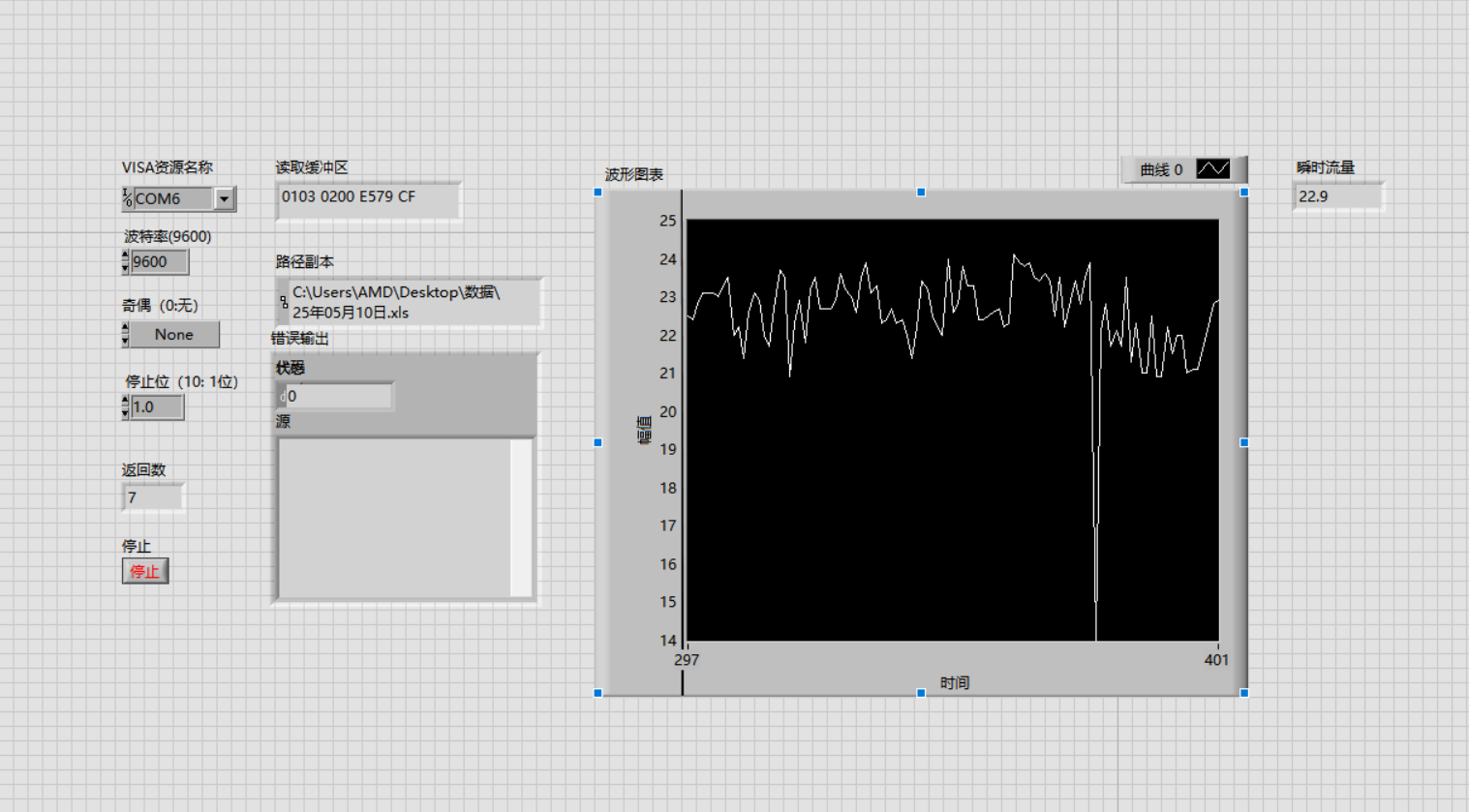1469x812 pixels.
Task: Click the 幅值 y-axis label
Action: pos(644,430)
